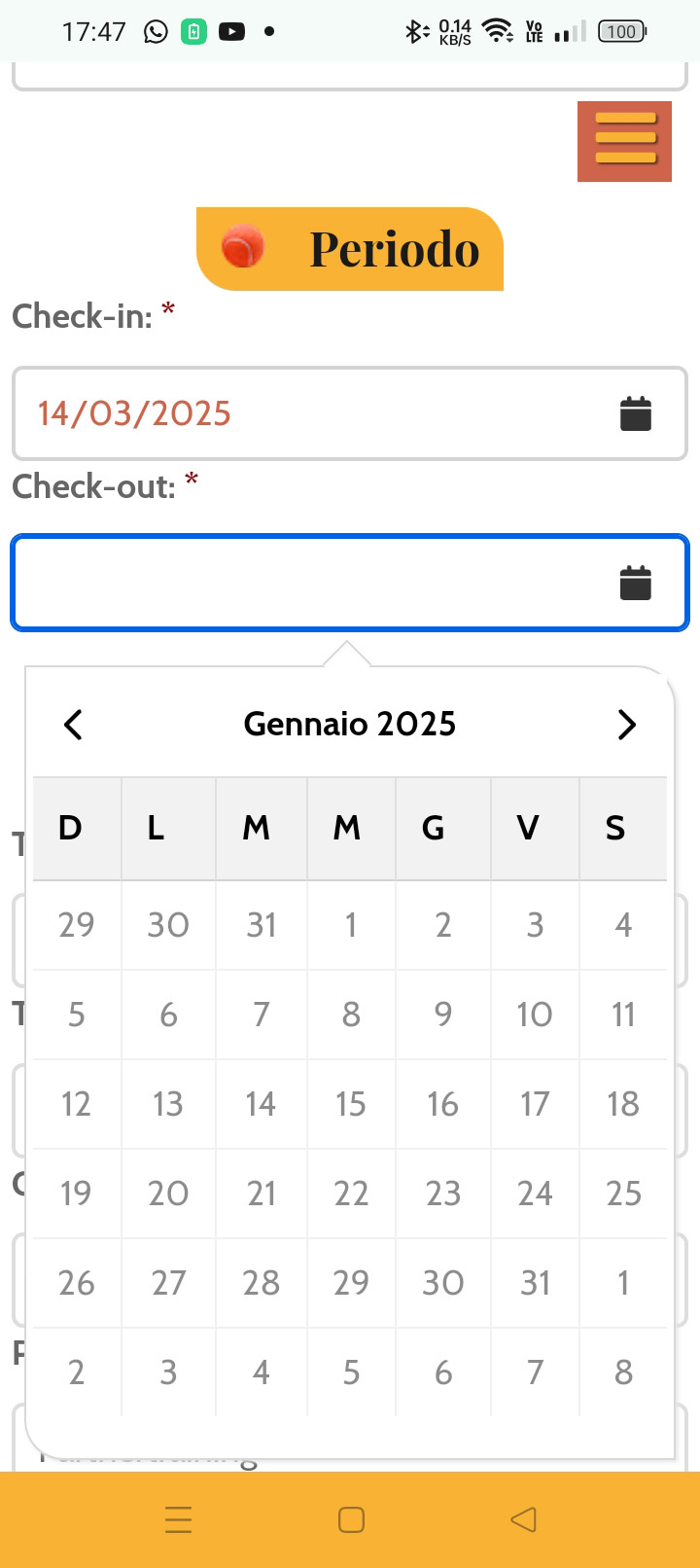The width and height of the screenshot is (700, 1568).
Task: Open the hamburger menu
Action: point(624,141)
